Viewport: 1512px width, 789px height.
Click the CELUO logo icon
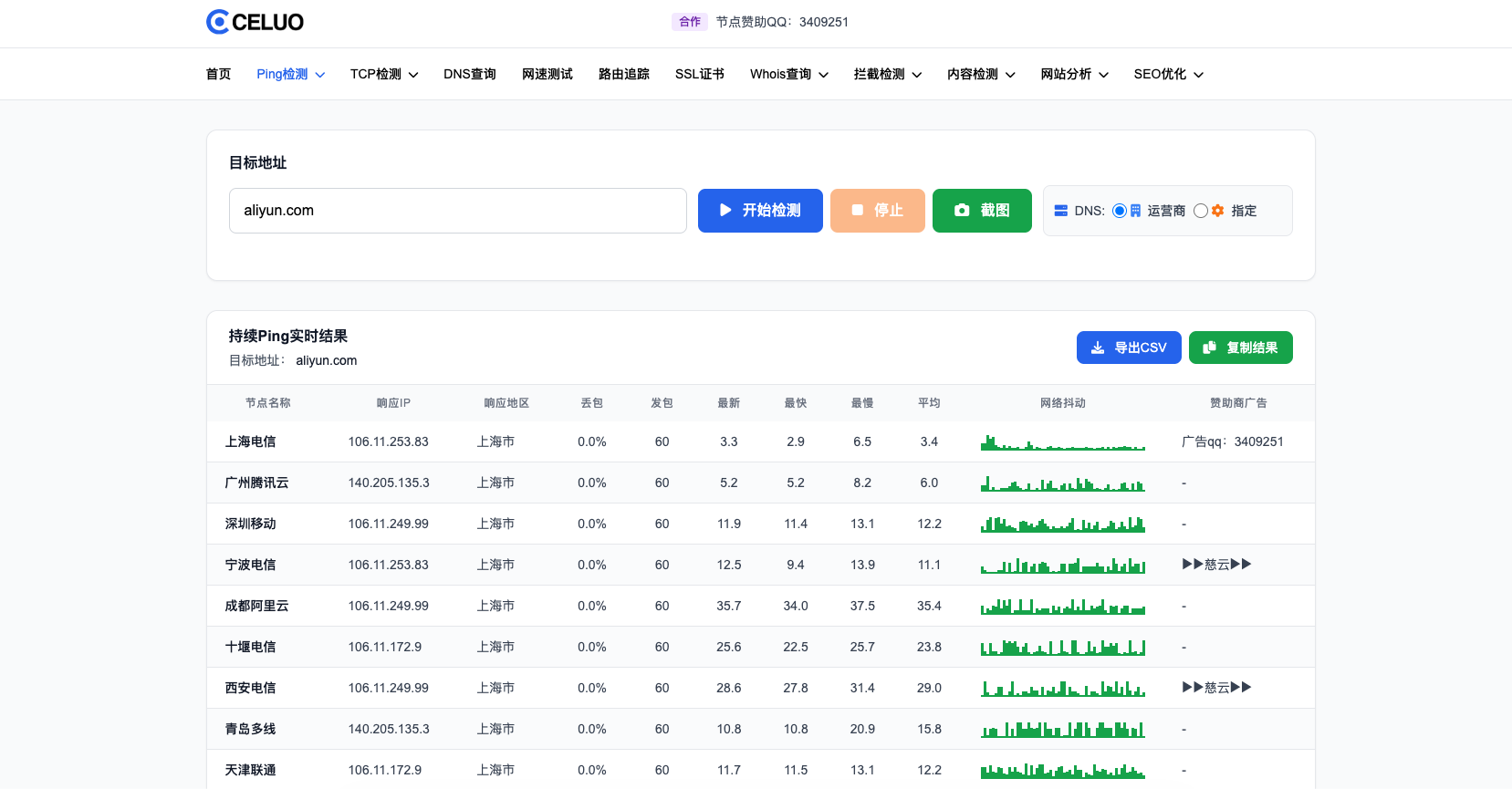(217, 22)
